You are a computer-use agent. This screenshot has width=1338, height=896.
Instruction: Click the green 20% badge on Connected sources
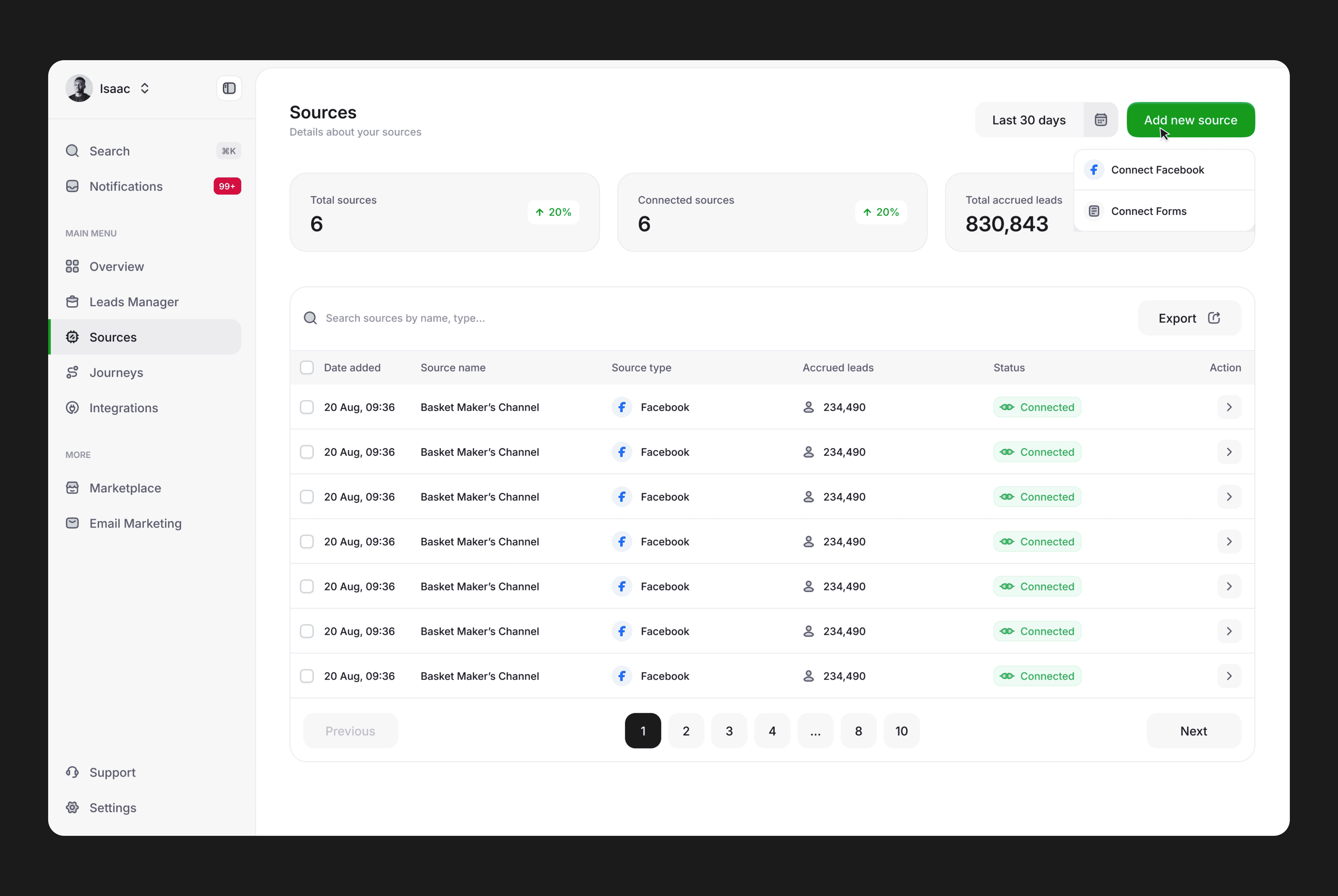point(881,213)
